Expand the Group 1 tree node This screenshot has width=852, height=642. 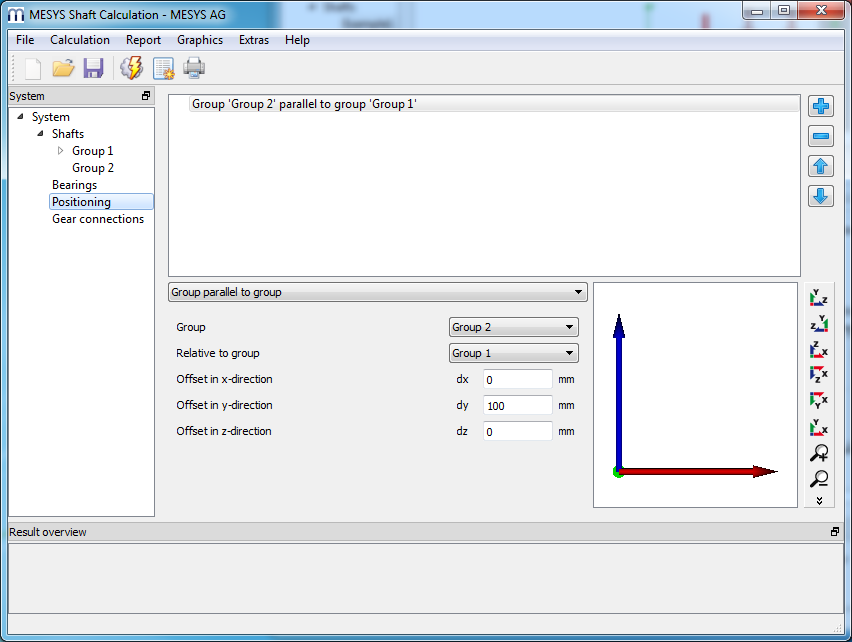click(60, 151)
